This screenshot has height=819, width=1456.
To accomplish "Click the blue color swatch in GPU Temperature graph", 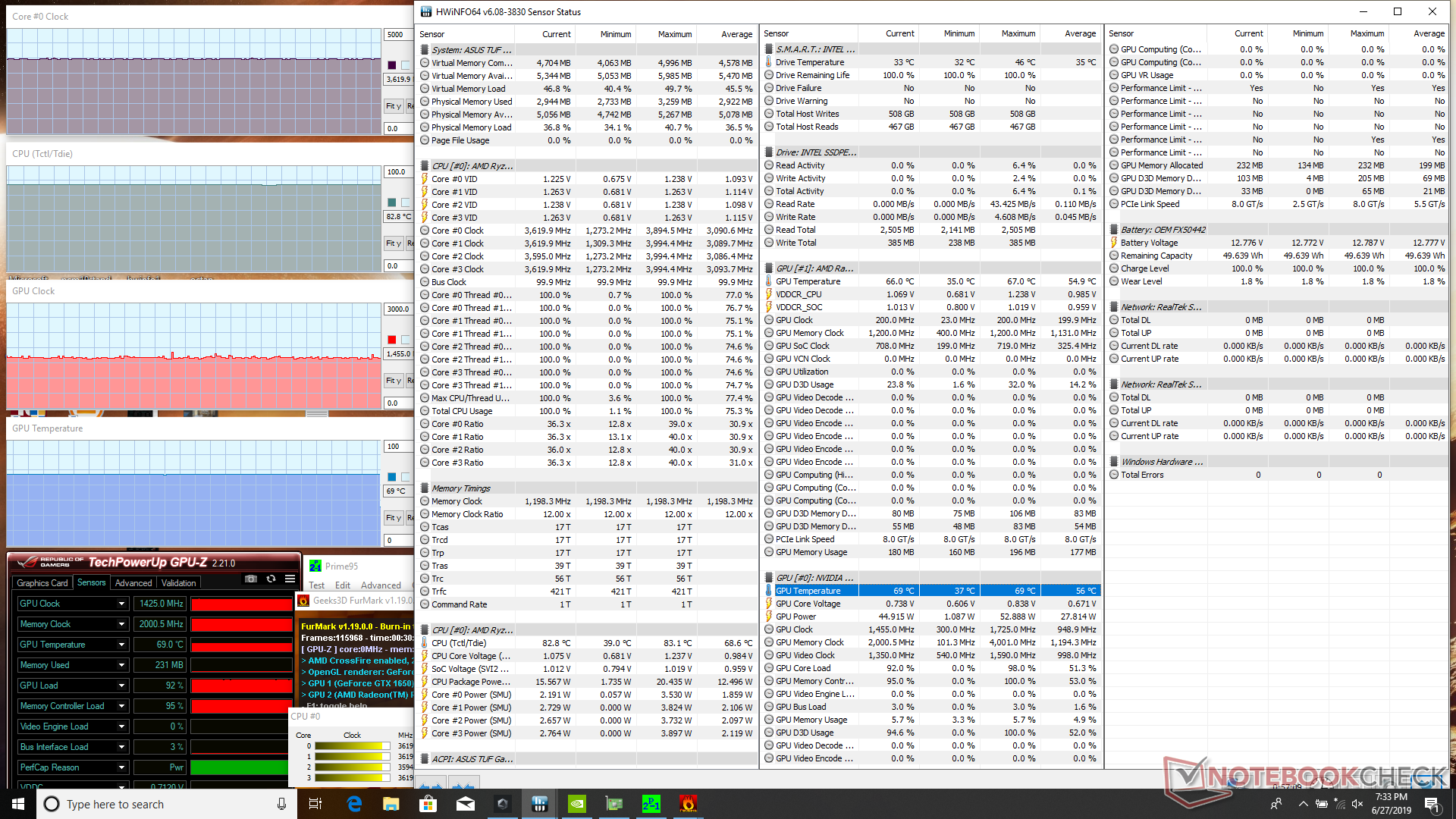I will [x=392, y=477].
